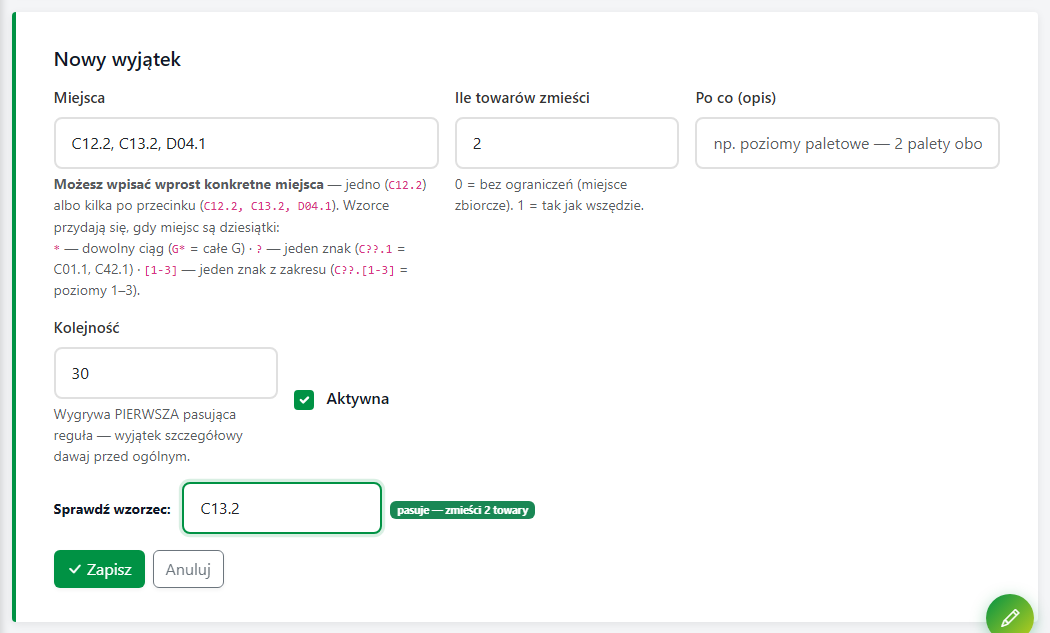
Task: Save the exception with Zapisz button
Action: [99, 569]
